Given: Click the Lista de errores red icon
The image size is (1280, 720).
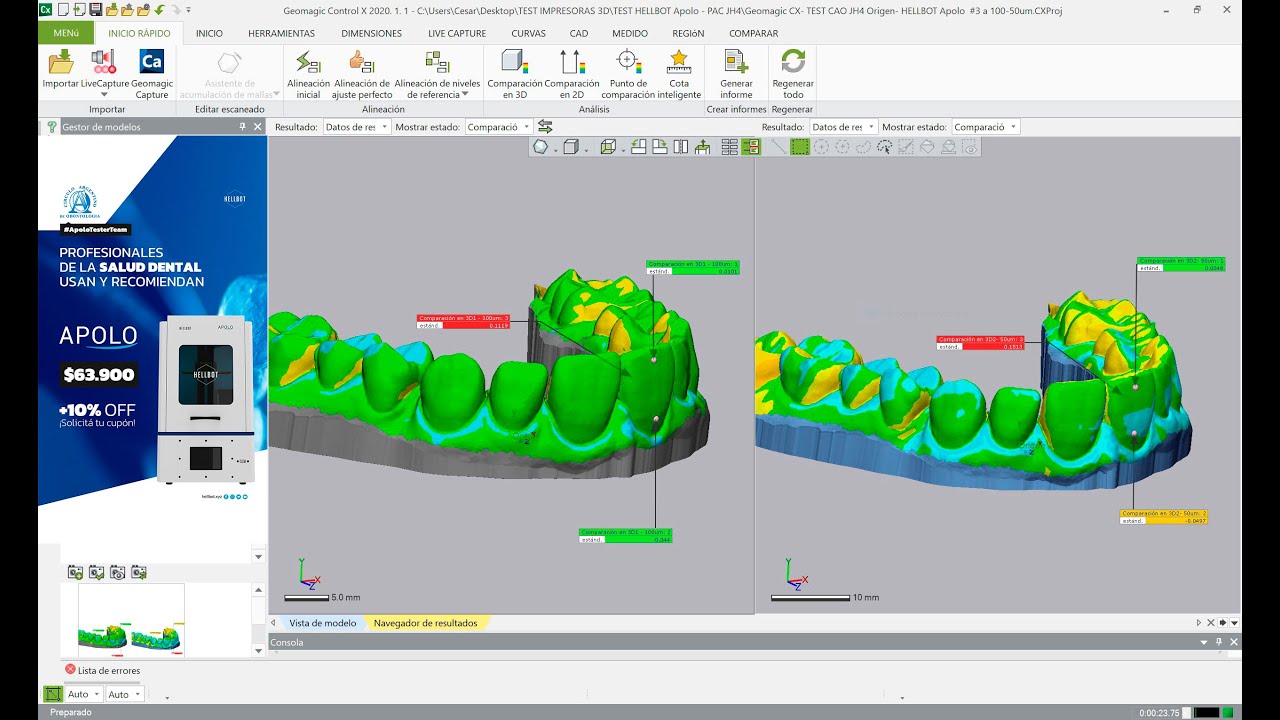Looking at the screenshot, I should pos(70,670).
